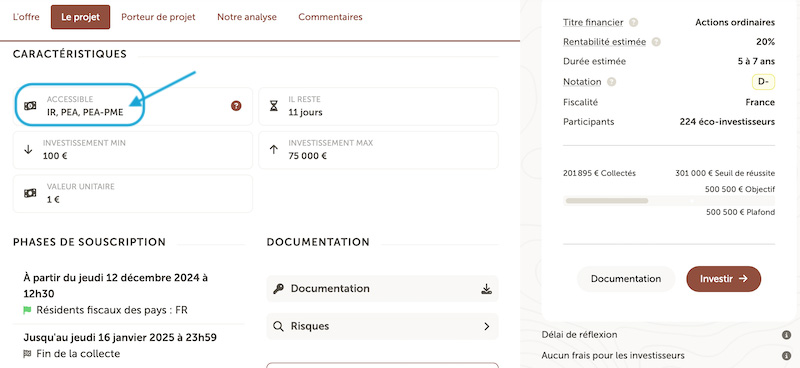This screenshot has width=800, height=368.
Task: Click the help icon next to Titre financier
Action: click(634, 22)
